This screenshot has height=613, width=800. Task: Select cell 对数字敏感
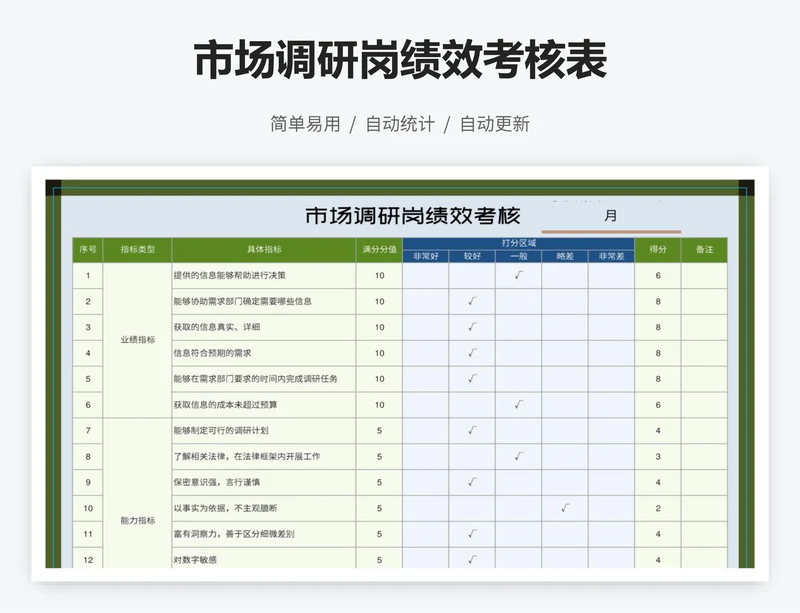pos(264,558)
